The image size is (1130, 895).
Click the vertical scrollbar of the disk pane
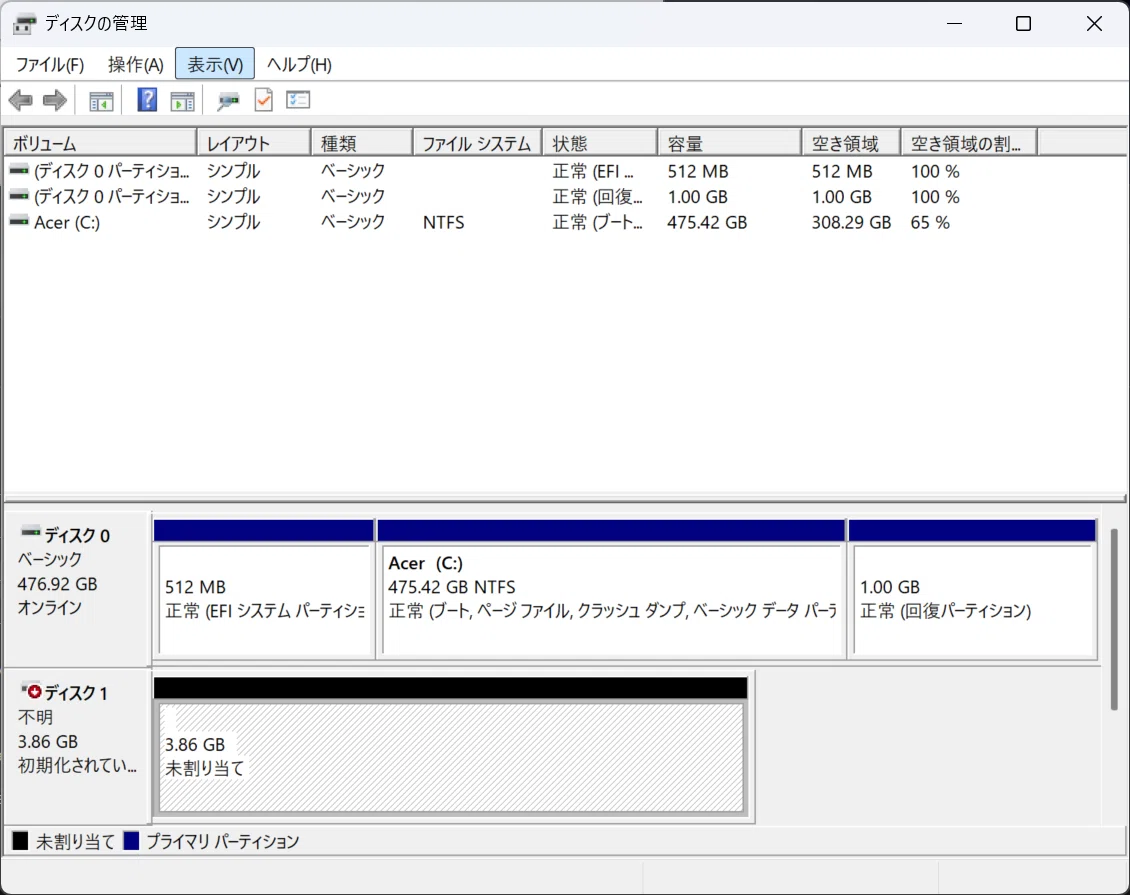point(1113,620)
